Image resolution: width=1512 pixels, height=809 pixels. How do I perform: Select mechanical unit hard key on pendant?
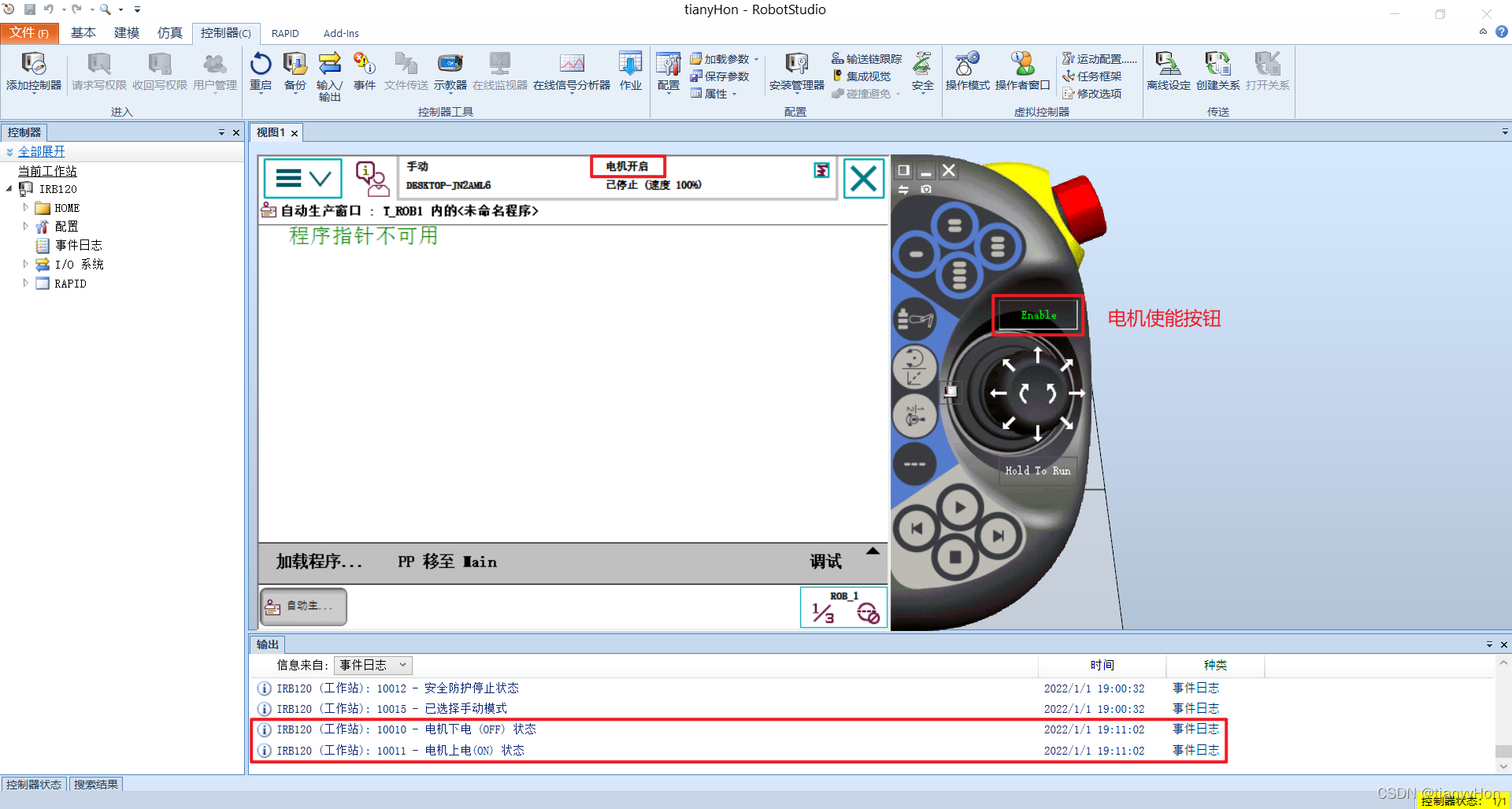tap(915, 319)
